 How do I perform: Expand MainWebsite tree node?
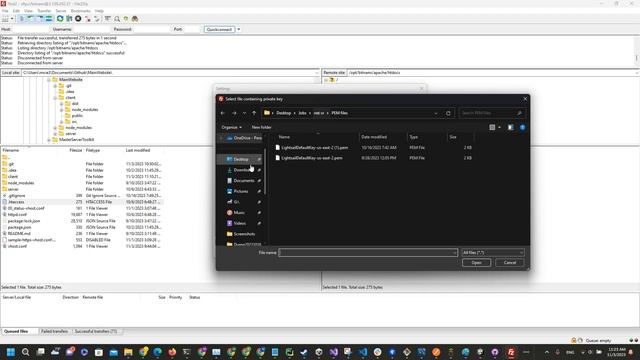pyautogui.click(x=49, y=80)
